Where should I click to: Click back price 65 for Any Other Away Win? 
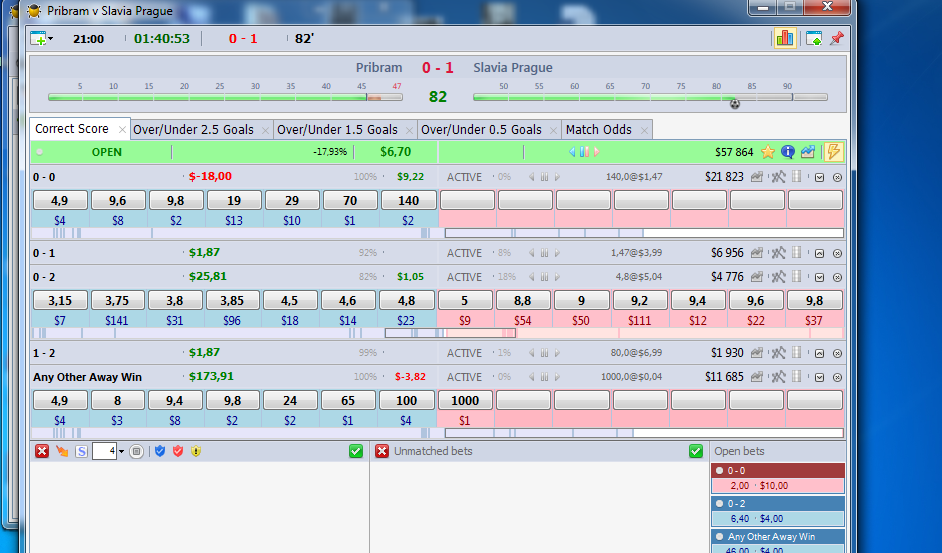point(348,400)
